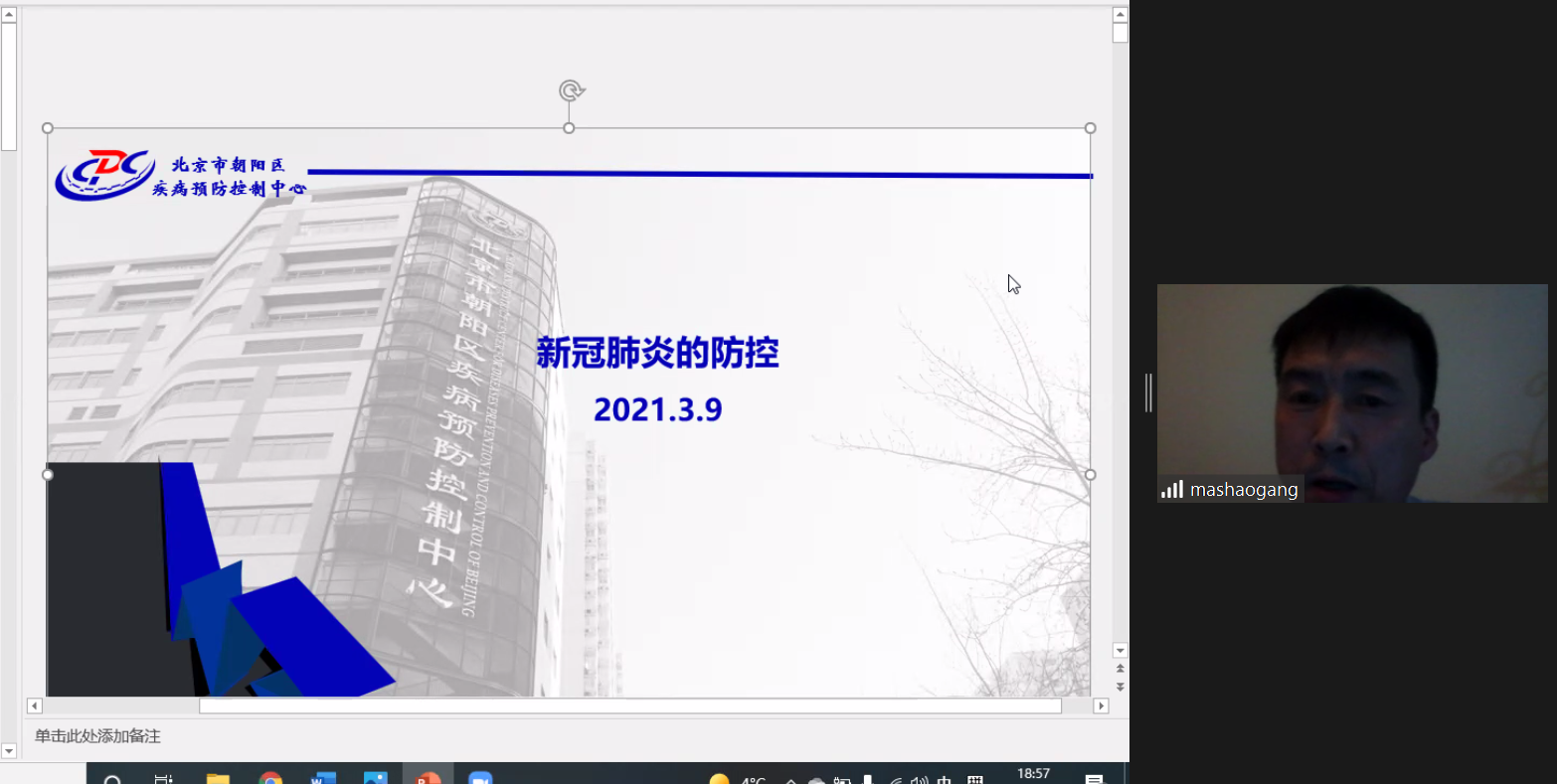
Task: Open the Word app in the taskbar
Action: click(323, 777)
